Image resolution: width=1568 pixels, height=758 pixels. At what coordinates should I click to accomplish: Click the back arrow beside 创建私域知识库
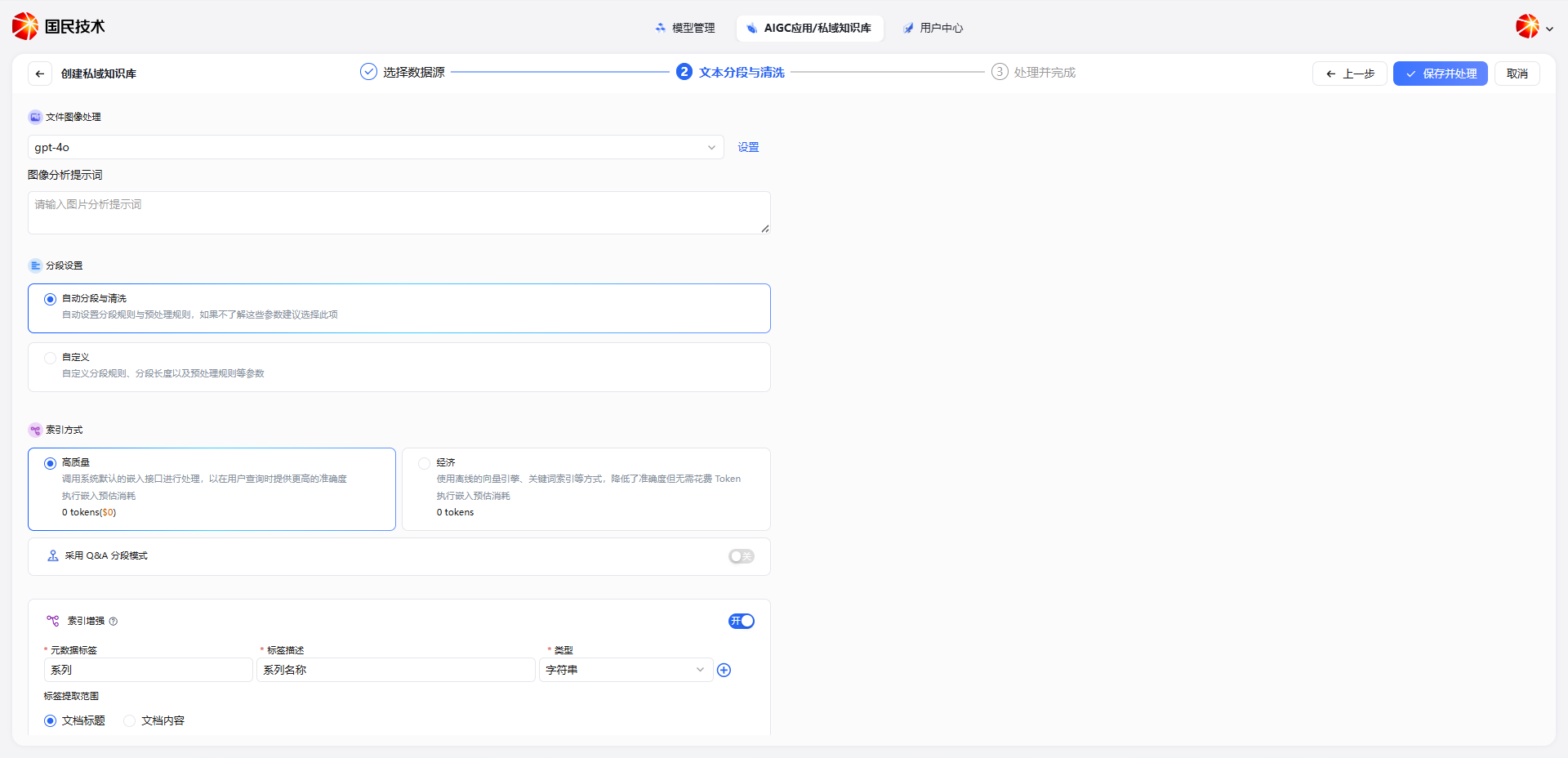tap(40, 74)
